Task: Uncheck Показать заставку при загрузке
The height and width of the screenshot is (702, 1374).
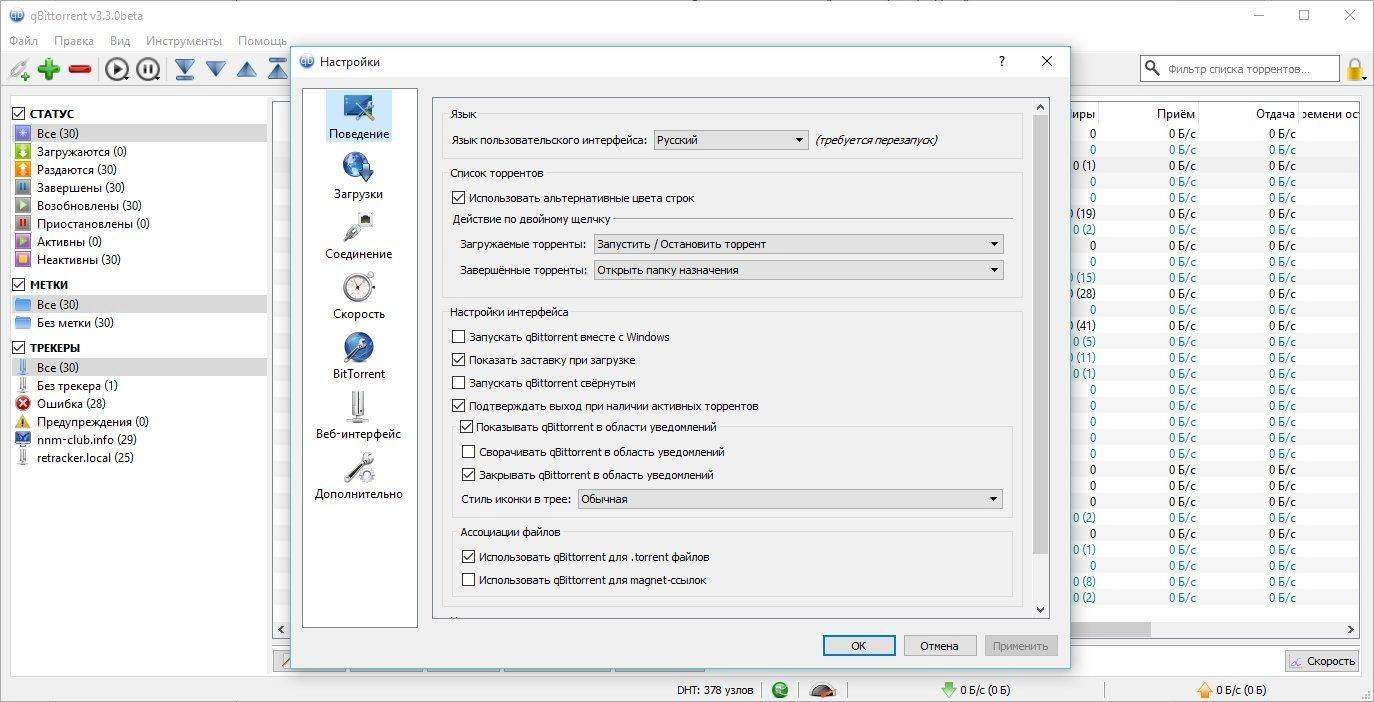Action: click(459, 360)
